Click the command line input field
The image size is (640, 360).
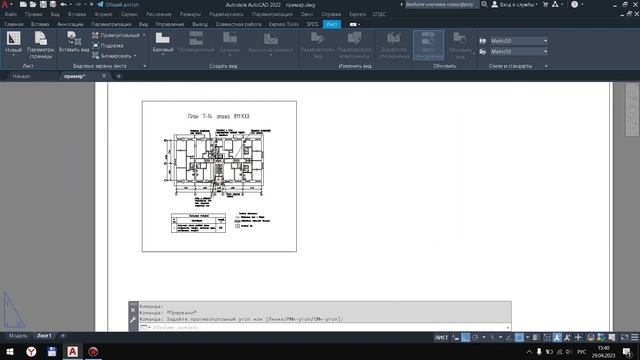[x=324, y=327]
